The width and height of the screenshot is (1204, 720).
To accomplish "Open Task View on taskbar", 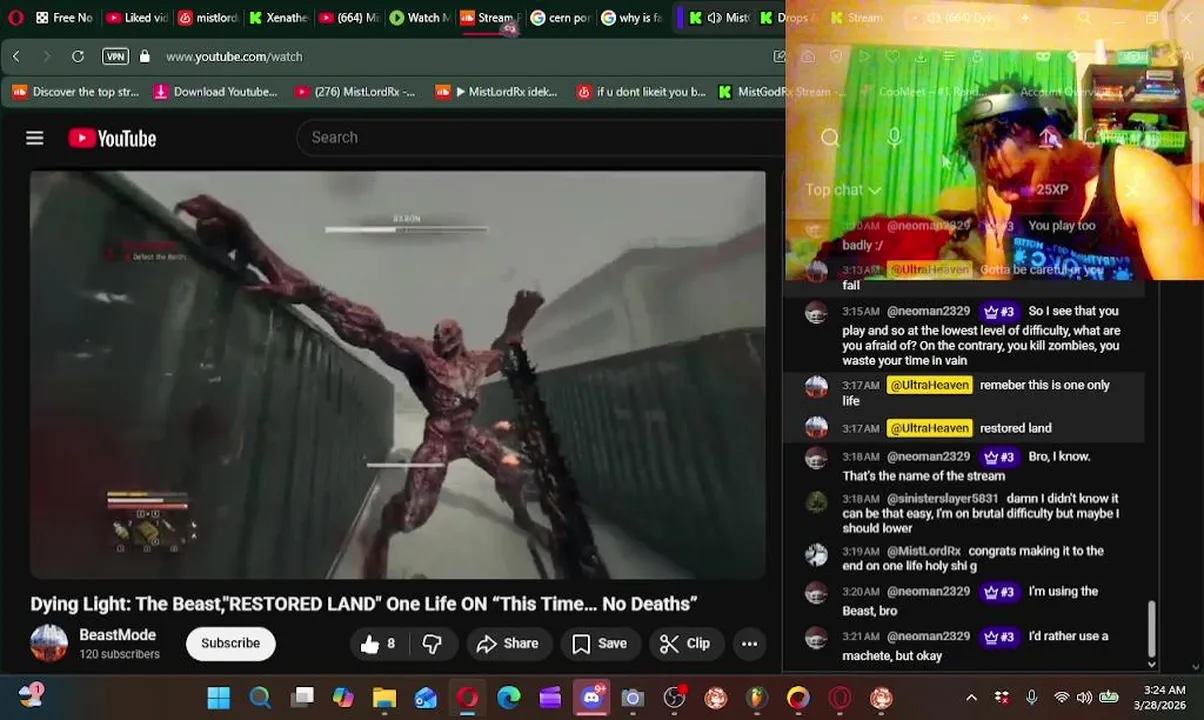I will pos(302,697).
